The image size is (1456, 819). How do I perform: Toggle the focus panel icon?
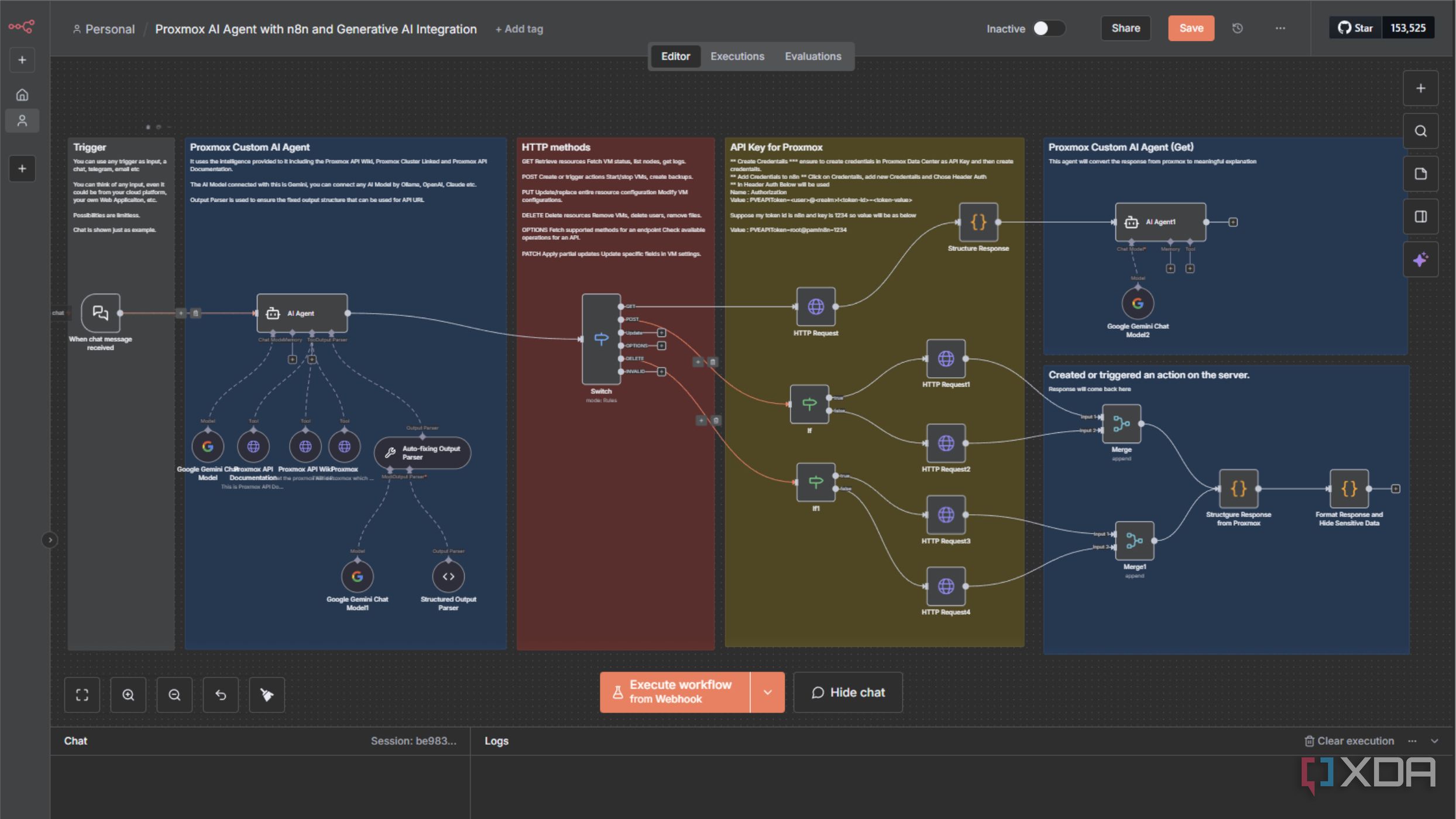[1420, 216]
